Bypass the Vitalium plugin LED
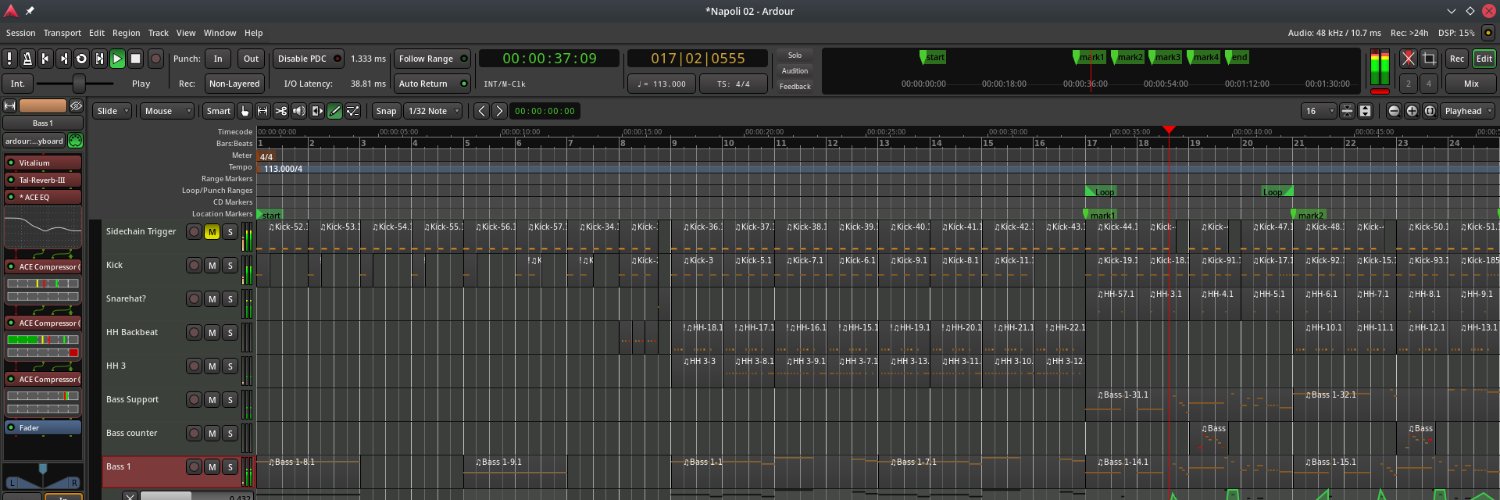1500x500 pixels. 11,162
